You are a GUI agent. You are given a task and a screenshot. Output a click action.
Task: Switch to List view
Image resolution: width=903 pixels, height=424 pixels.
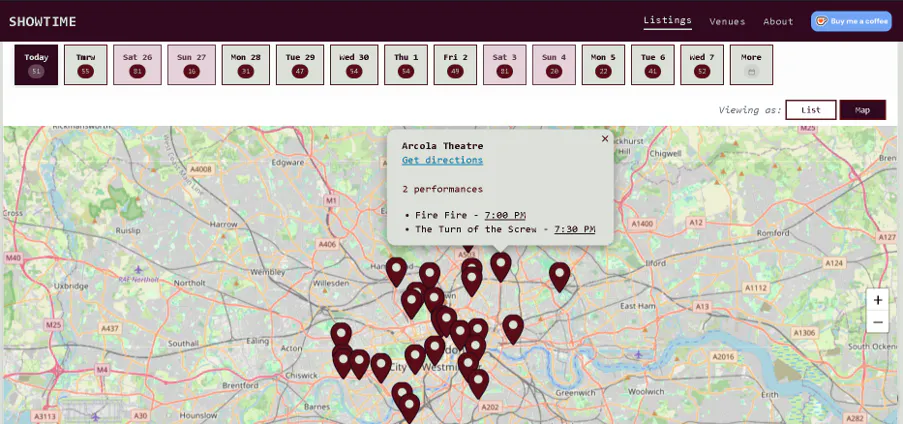(x=810, y=109)
